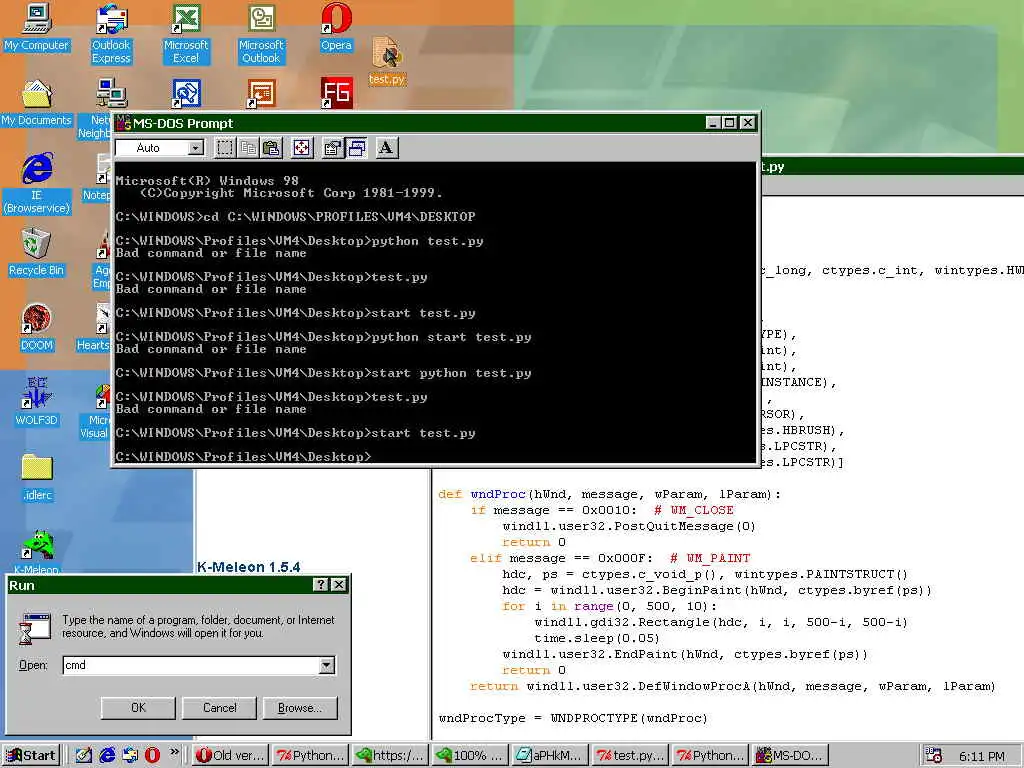This screenshot has width=1024, height=768.
Task: Switch to the test.py... taskbar button
Action: coord(631,756)
